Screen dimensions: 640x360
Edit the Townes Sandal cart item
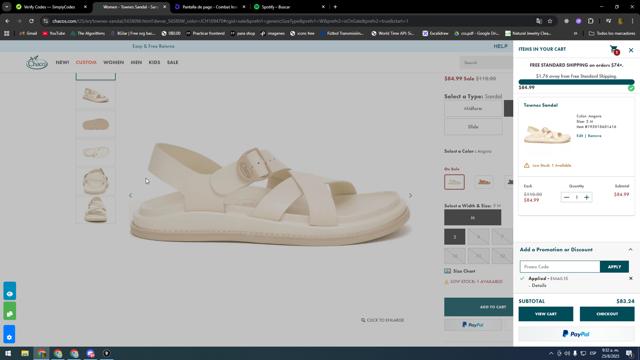[579, 136]
